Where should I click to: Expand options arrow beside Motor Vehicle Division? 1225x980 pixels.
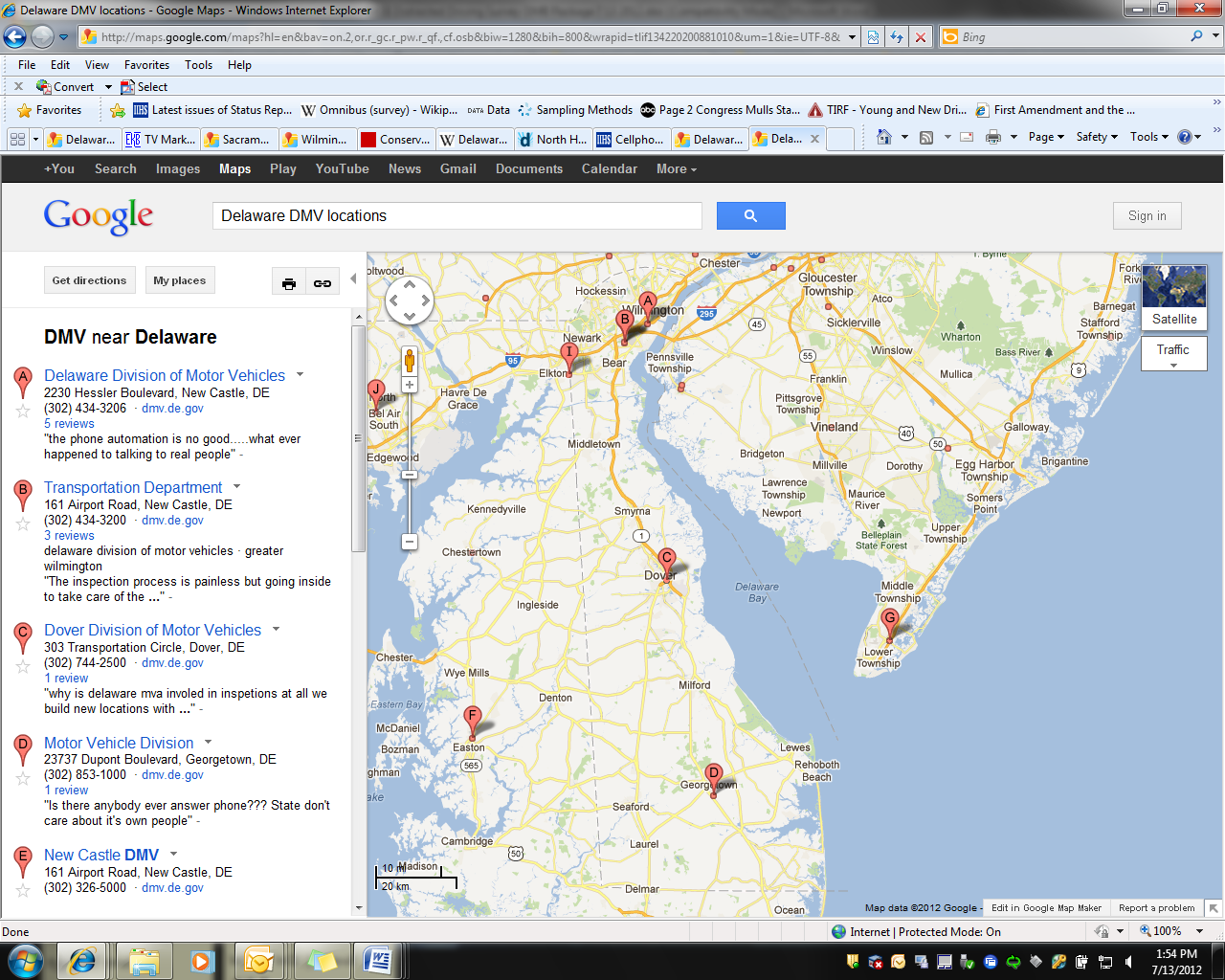tap(208, 742)
